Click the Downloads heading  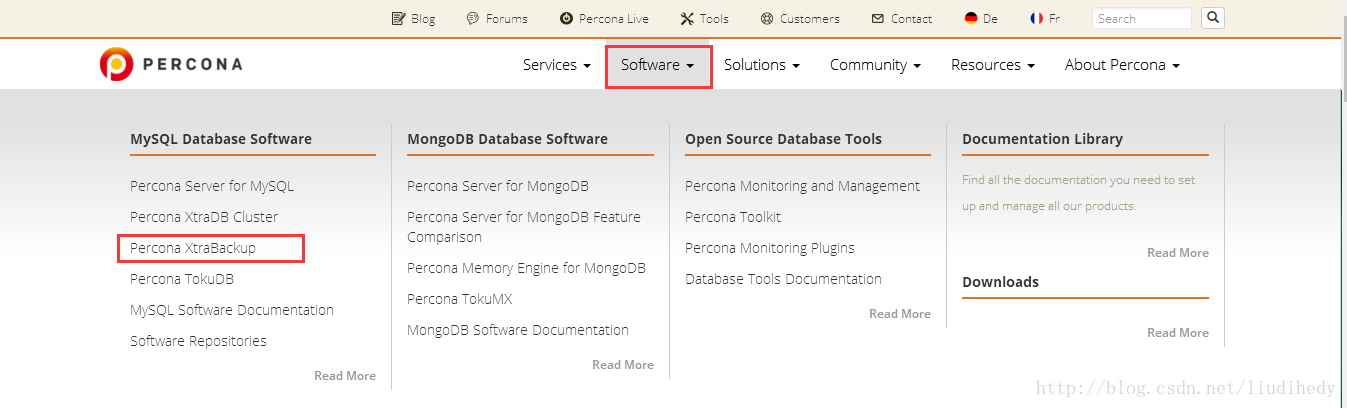[x=1000, y=282]
